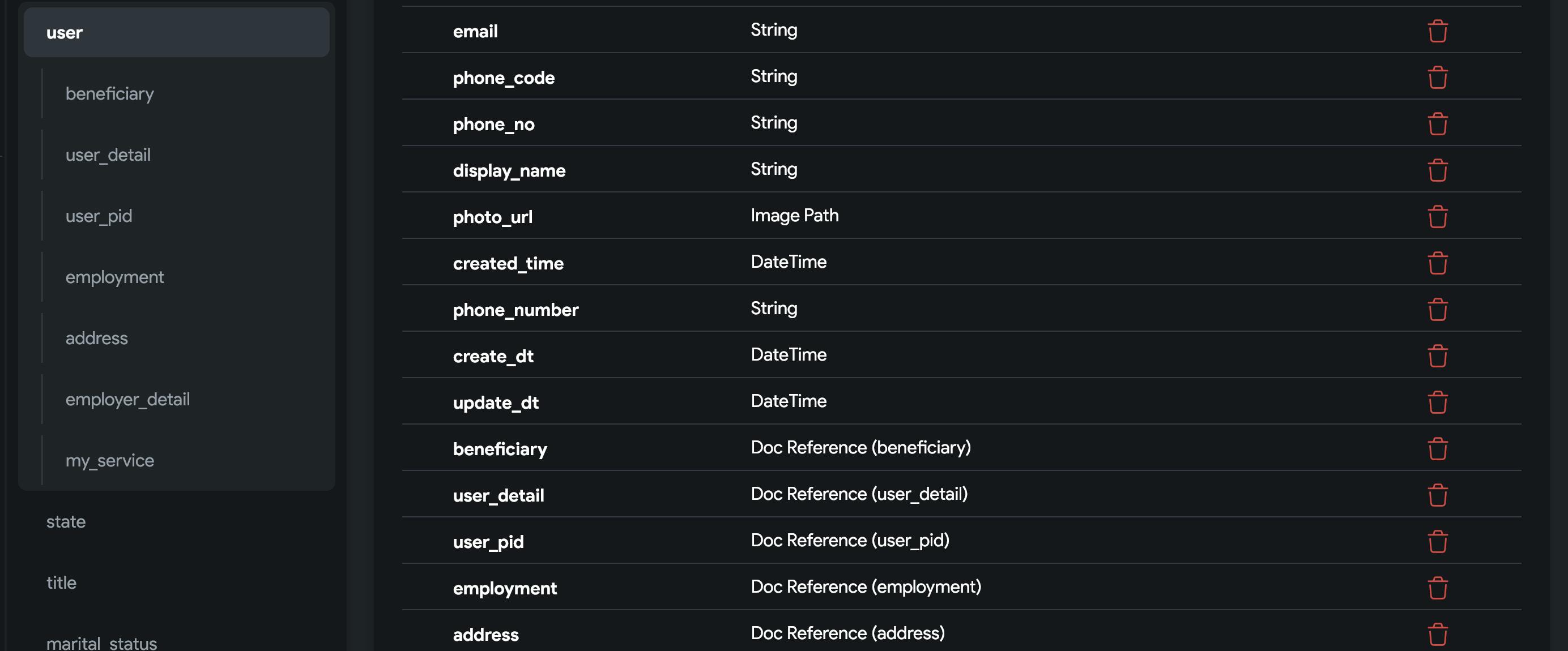This screenshot has width=1568, height=651.
Task: Open the beneficiary subcollection
Action: 109,94
